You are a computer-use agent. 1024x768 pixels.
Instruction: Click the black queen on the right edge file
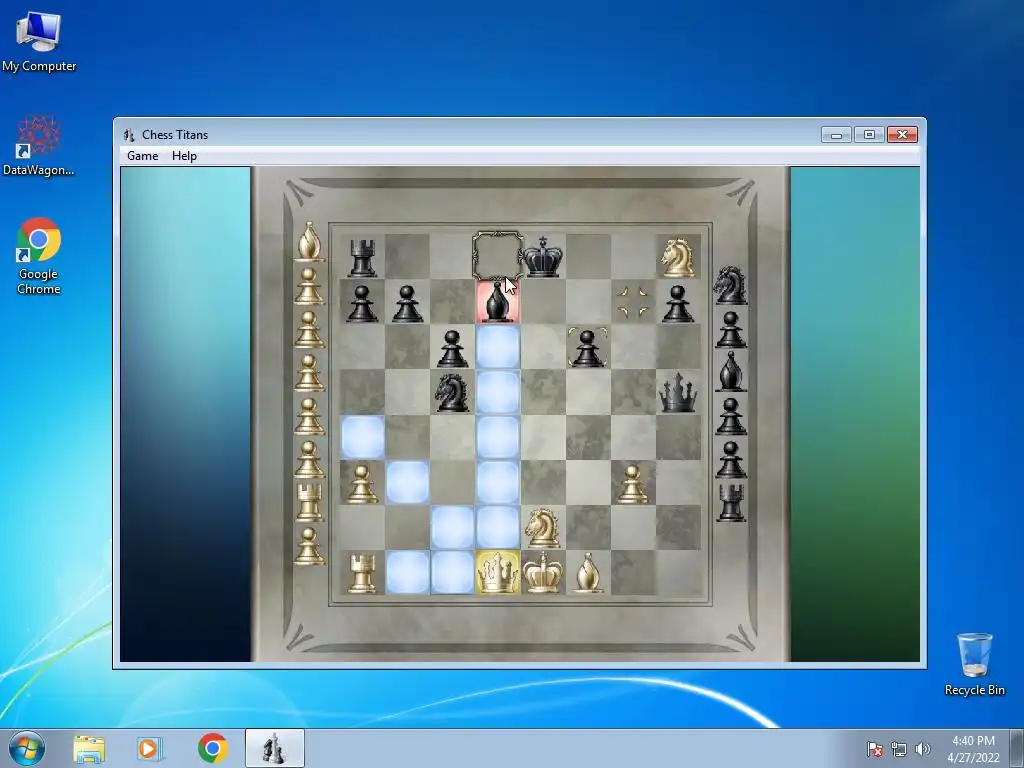pyautogui.click(x=678, y=392)
